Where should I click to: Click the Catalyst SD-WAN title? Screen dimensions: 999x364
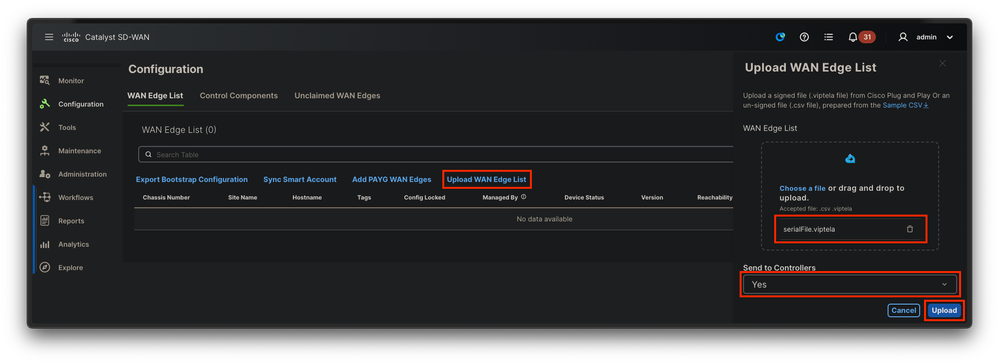point(117,38)
